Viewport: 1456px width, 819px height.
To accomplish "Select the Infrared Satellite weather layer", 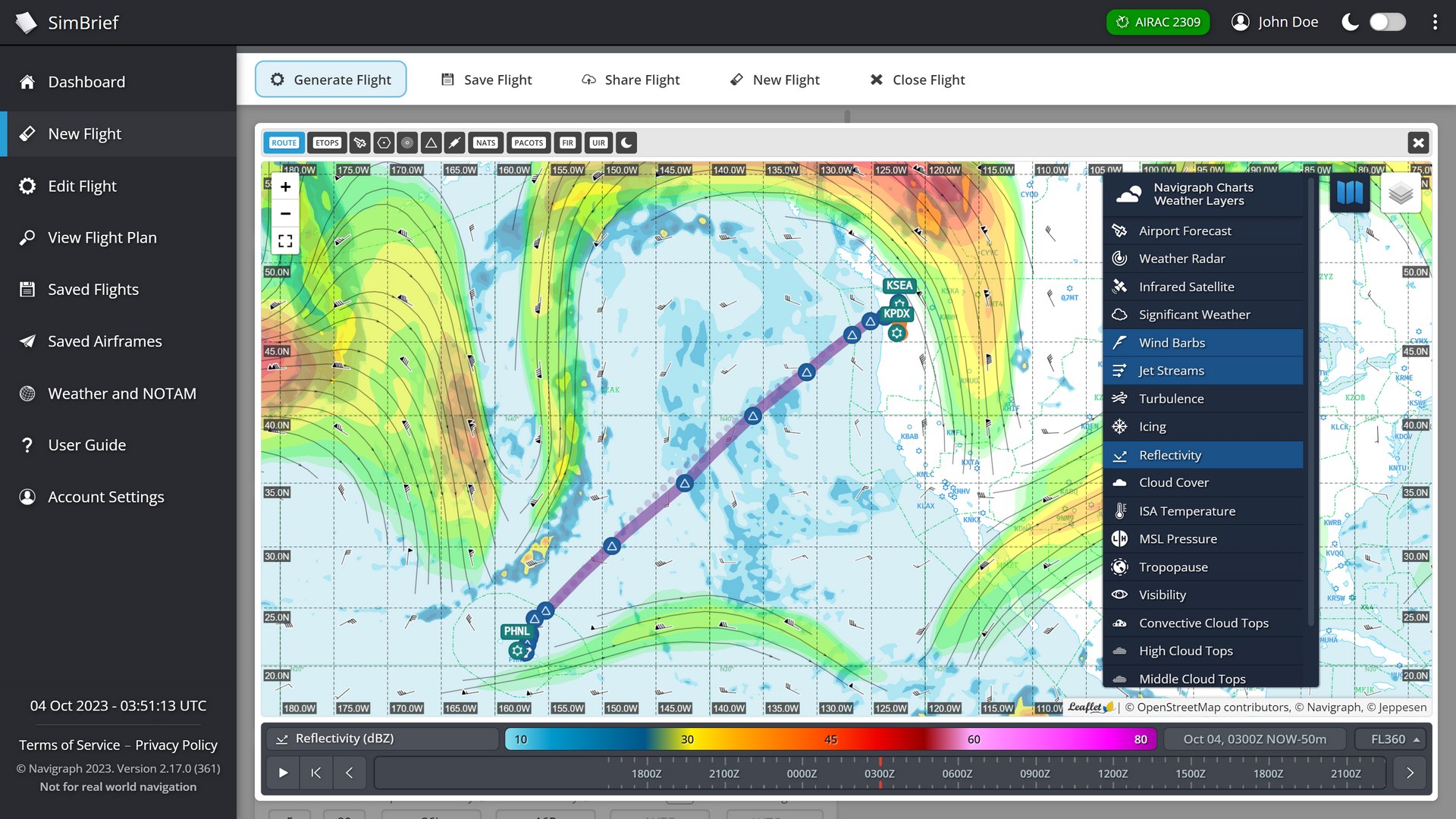I will point(1186,286).
